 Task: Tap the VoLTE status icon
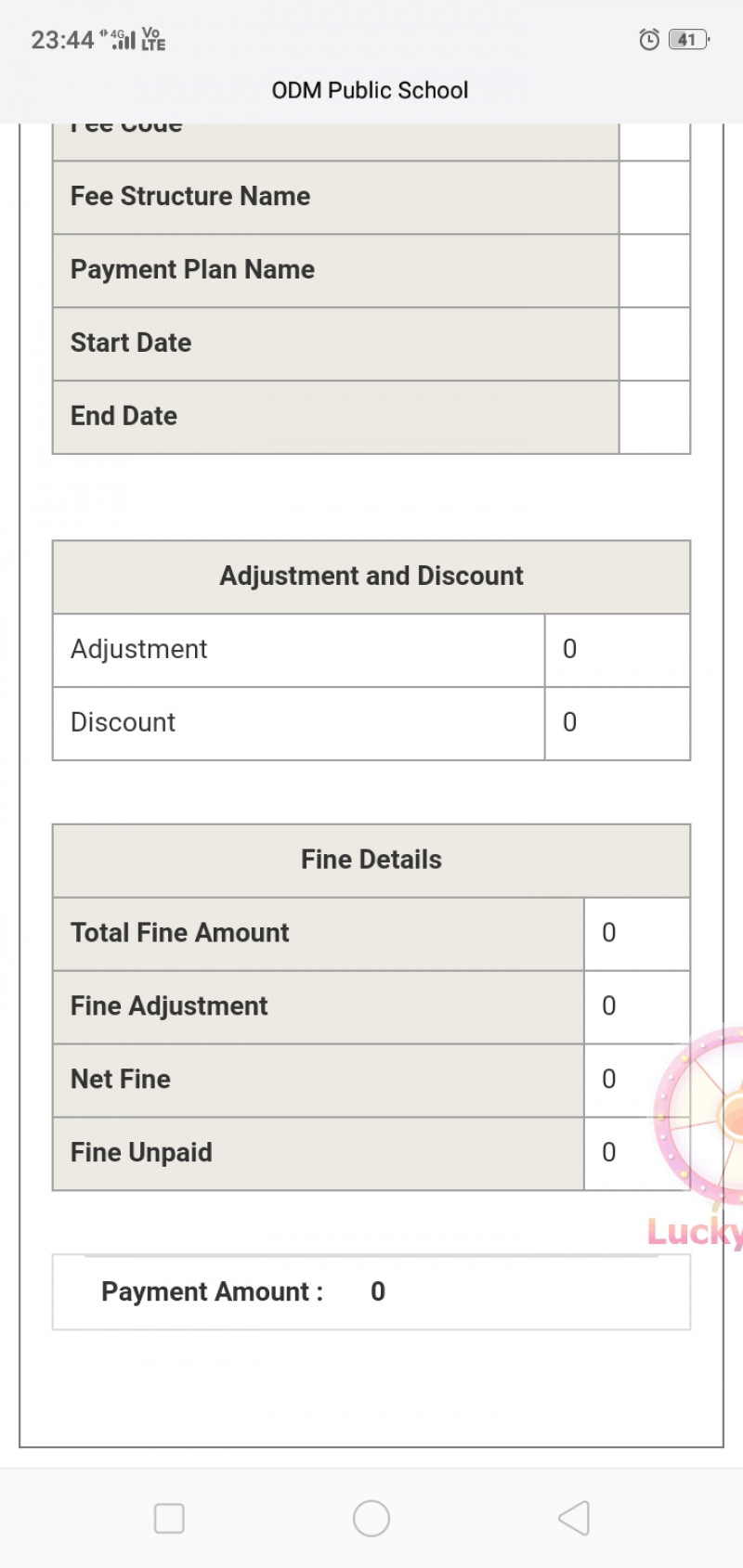pos(153,39)
